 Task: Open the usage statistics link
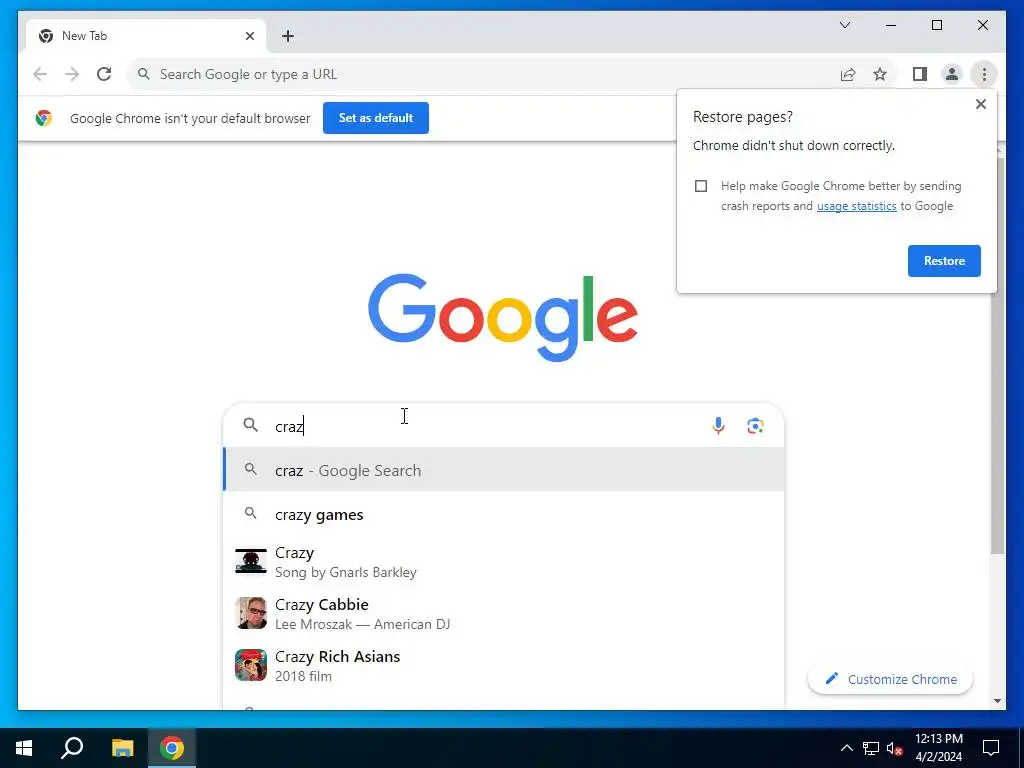(x=856, y=206)
